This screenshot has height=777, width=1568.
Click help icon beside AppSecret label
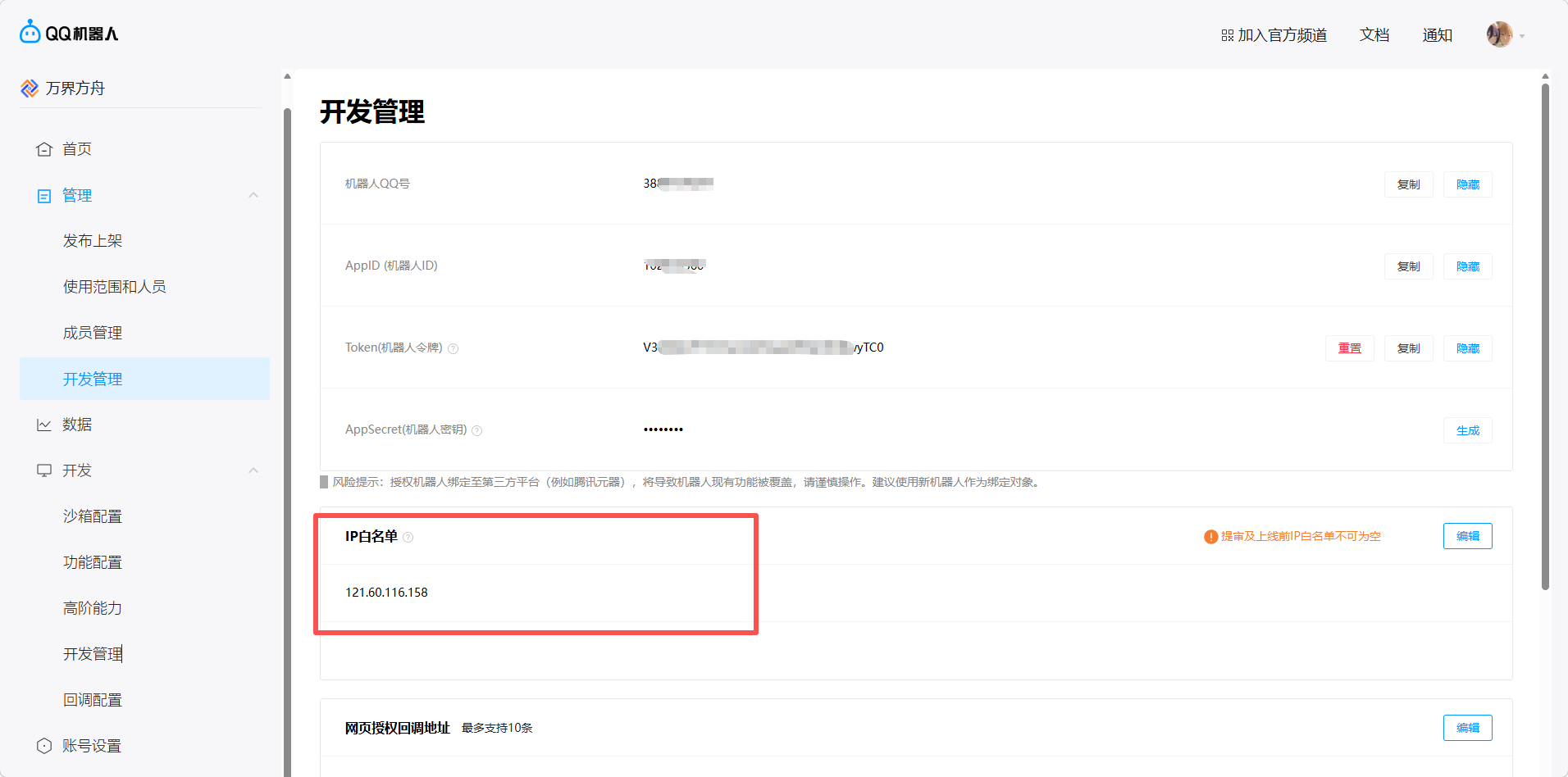coord(477,431)
